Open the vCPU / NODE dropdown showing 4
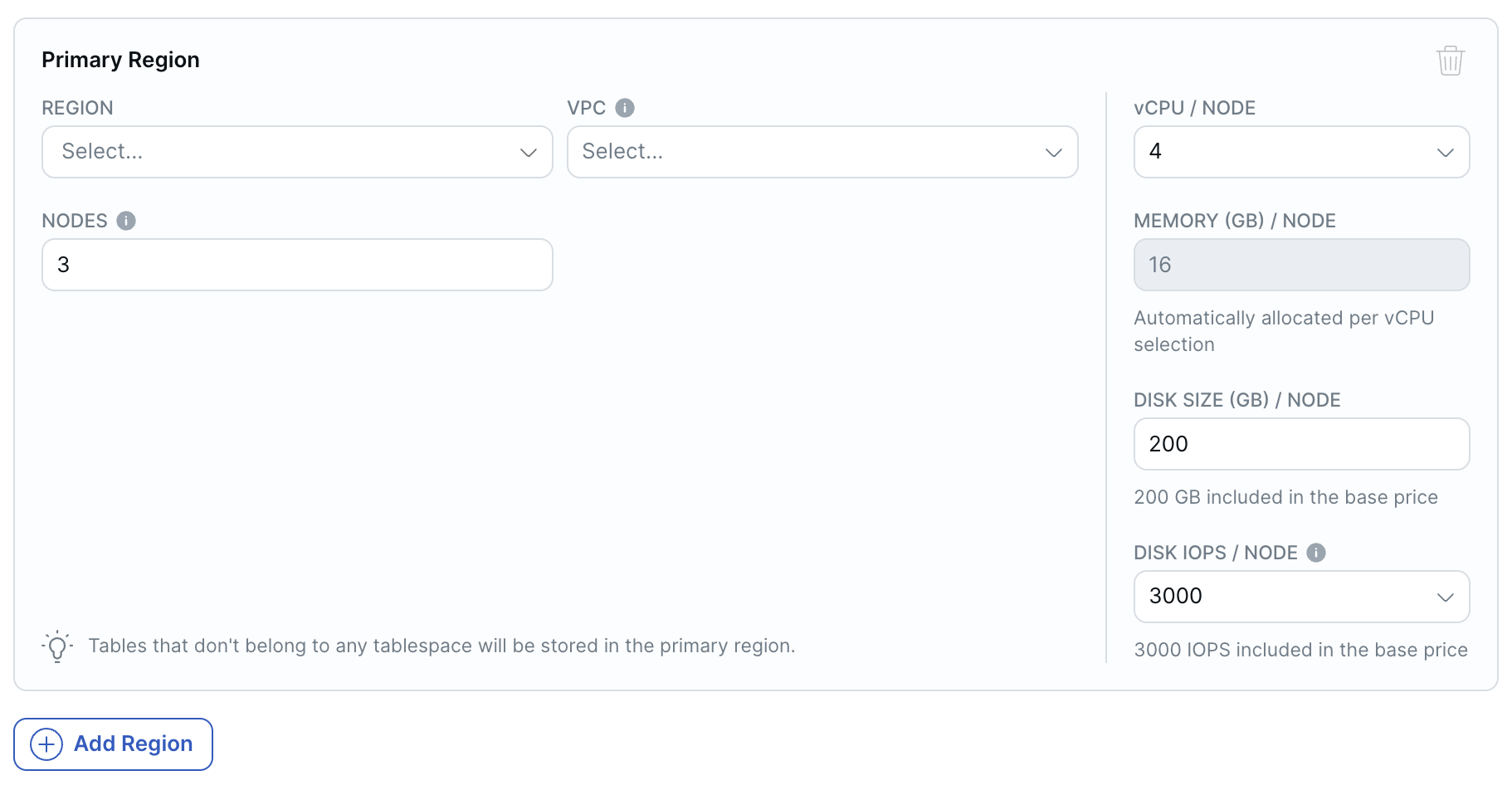Screen dimensions: 1512x790 coord(1300,152)
